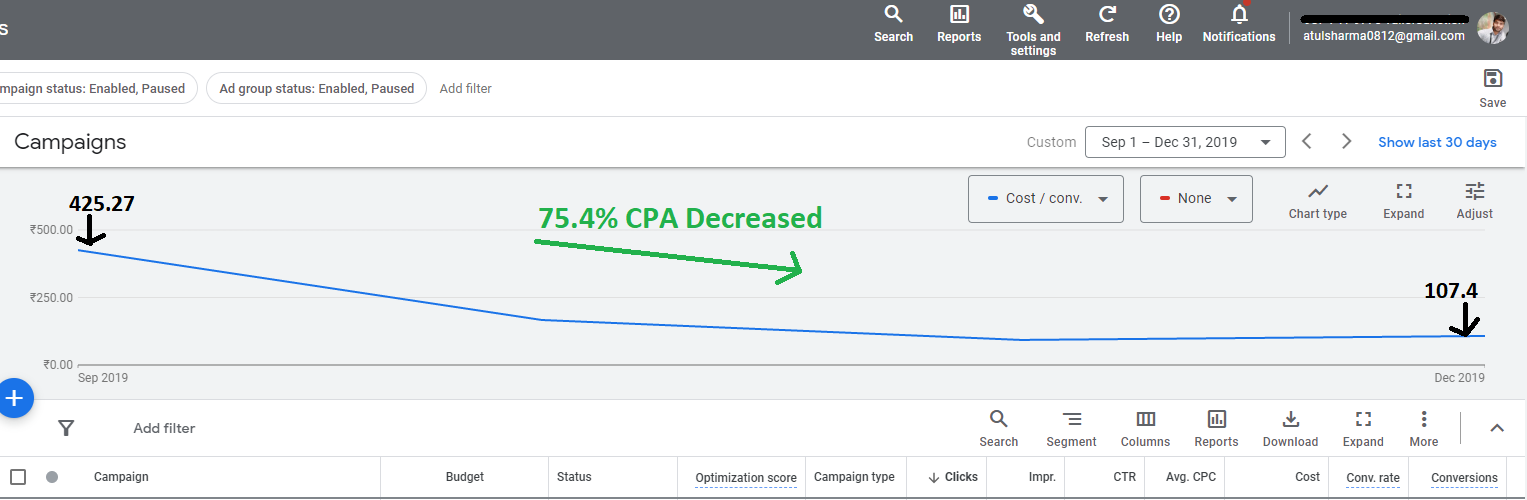Image resolution: width=1527 pixels, height=500 pixels.
Task: Collapse the table toolbar chevron
Action: 1496,428
